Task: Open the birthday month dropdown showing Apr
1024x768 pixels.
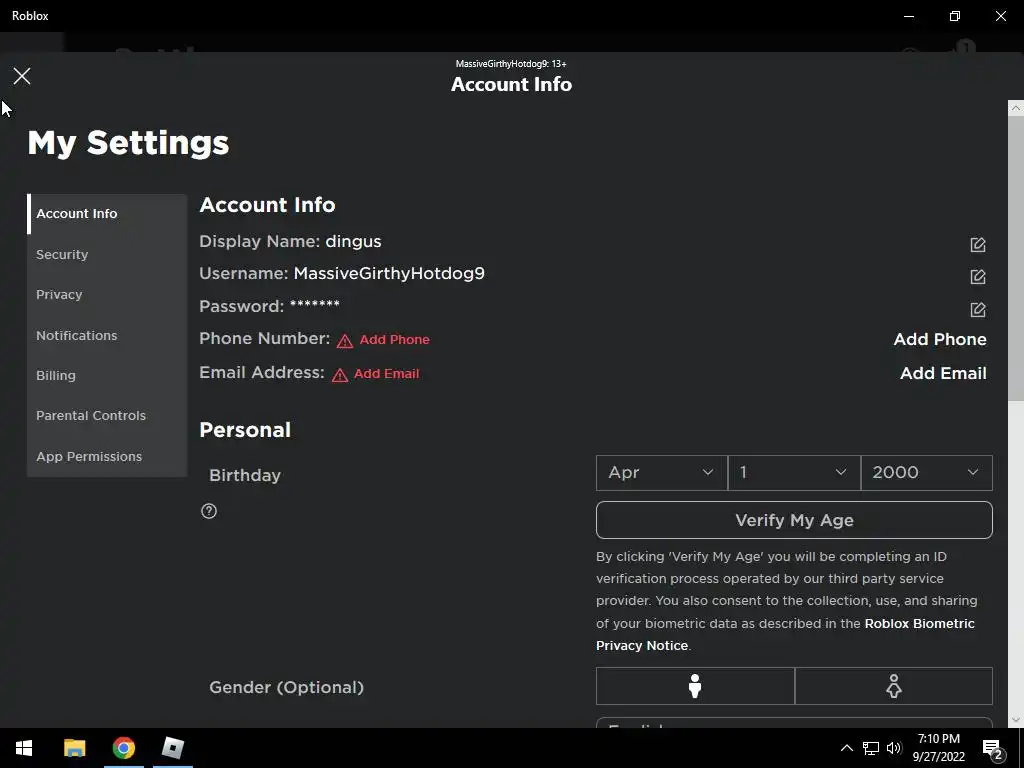Action: [x=662, y=472]
